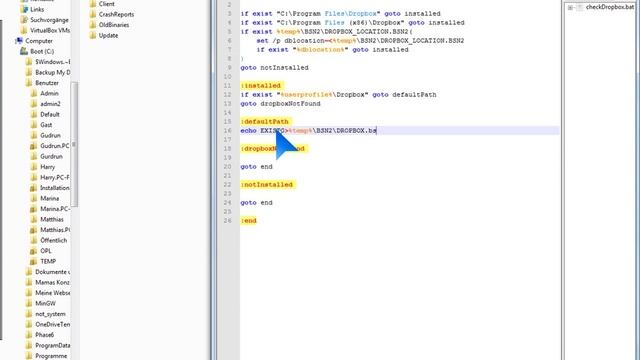
Task: Click the Benutzer folder icon
Action: [x=29, y=83]
